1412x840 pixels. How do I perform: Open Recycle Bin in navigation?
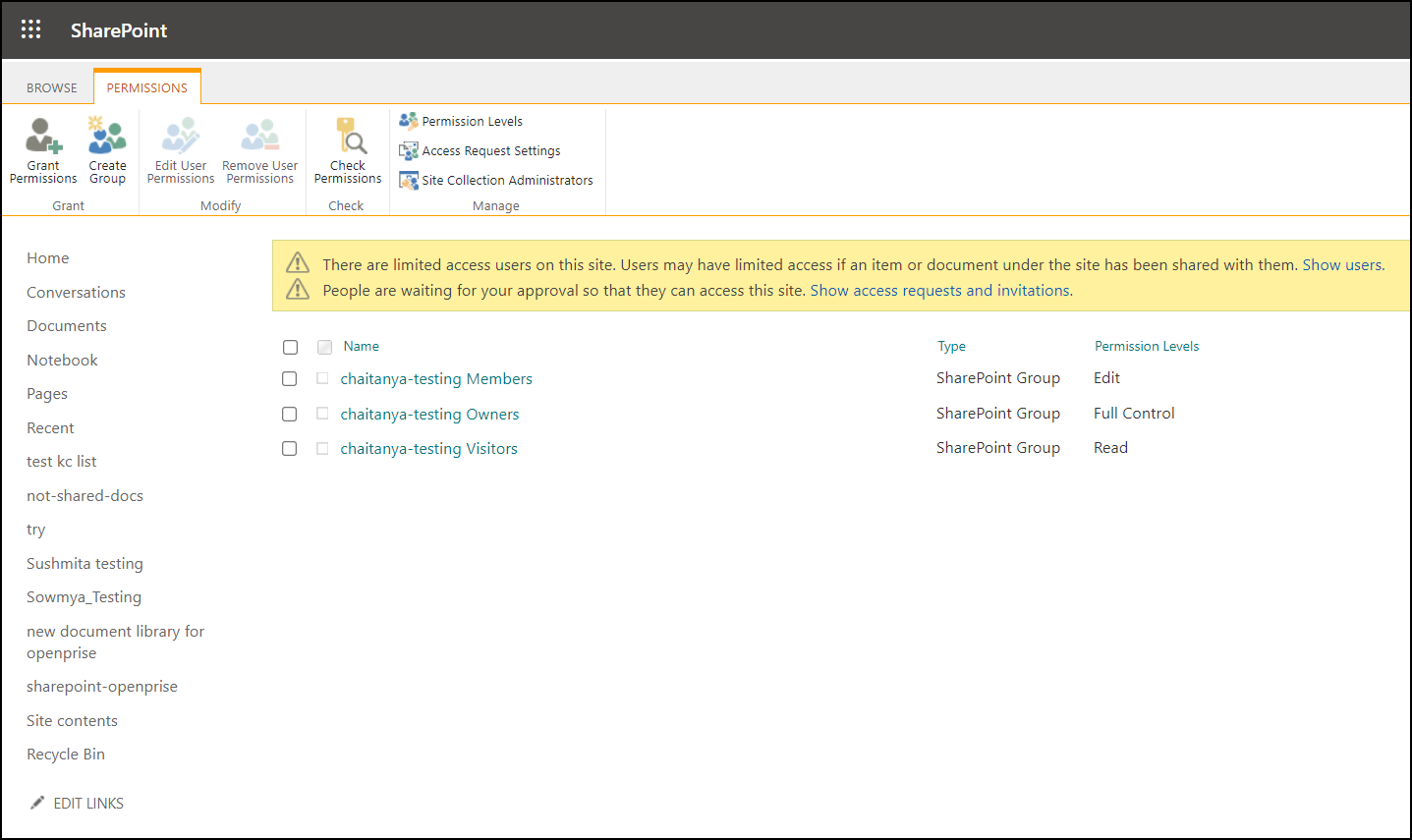pos(66,755)
